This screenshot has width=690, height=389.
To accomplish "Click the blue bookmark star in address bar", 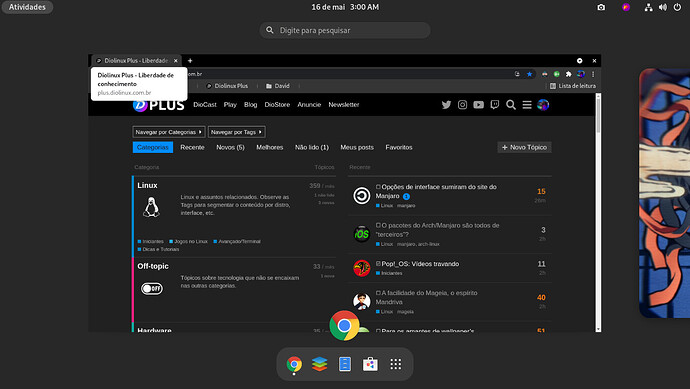I will click(529, 74).
